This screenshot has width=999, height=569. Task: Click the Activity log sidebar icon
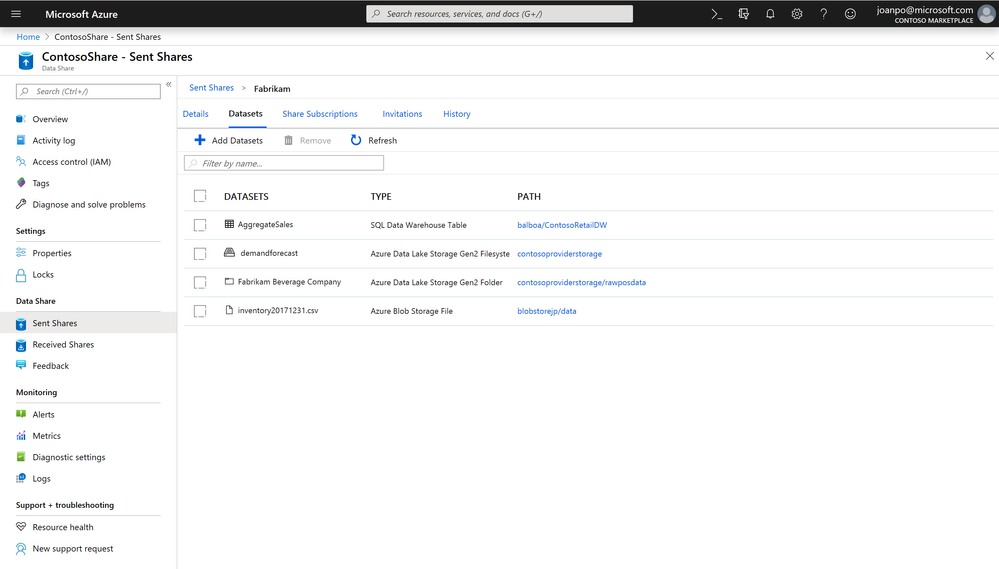pyautogui.click(x=21, y=140)
